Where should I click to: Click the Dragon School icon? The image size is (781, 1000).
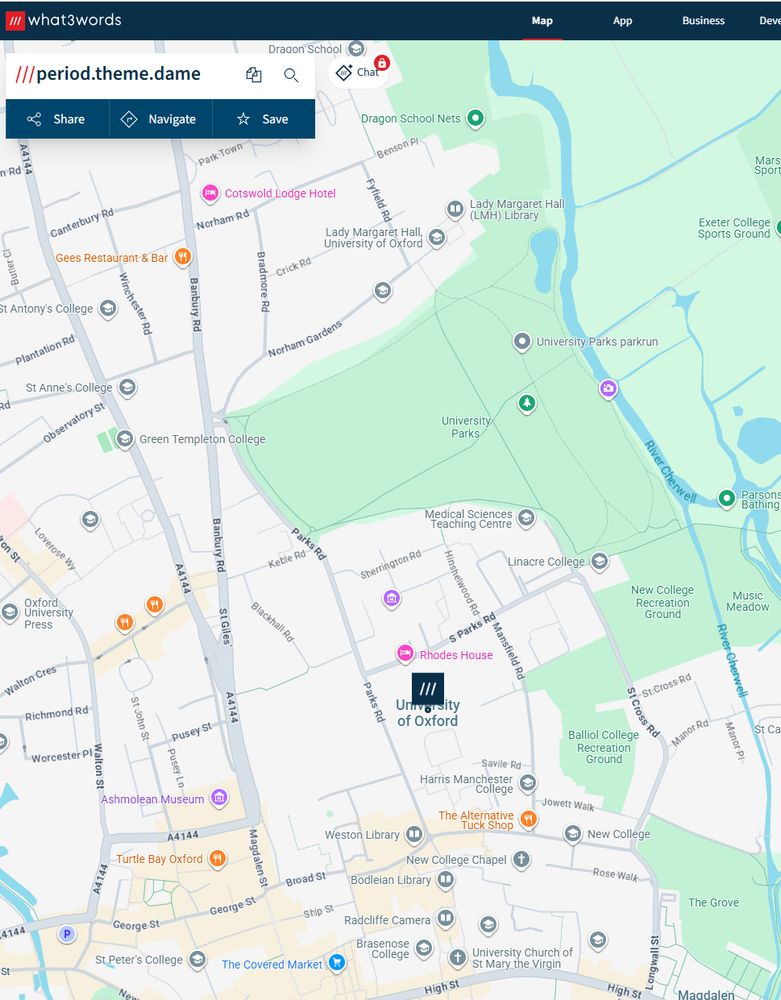pyautogui.click(x=356, y=48)
